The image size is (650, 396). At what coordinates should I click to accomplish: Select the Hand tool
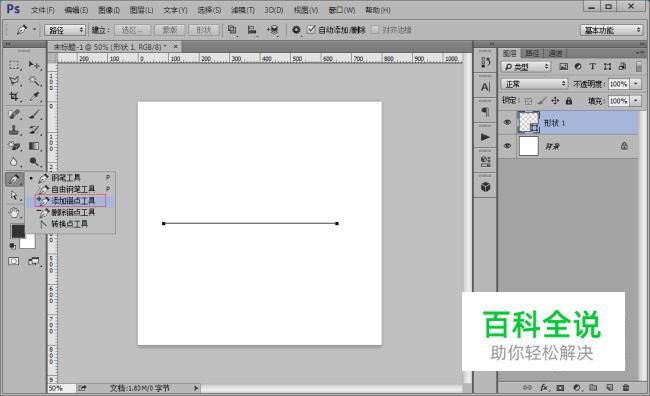(x=14, y=213)
